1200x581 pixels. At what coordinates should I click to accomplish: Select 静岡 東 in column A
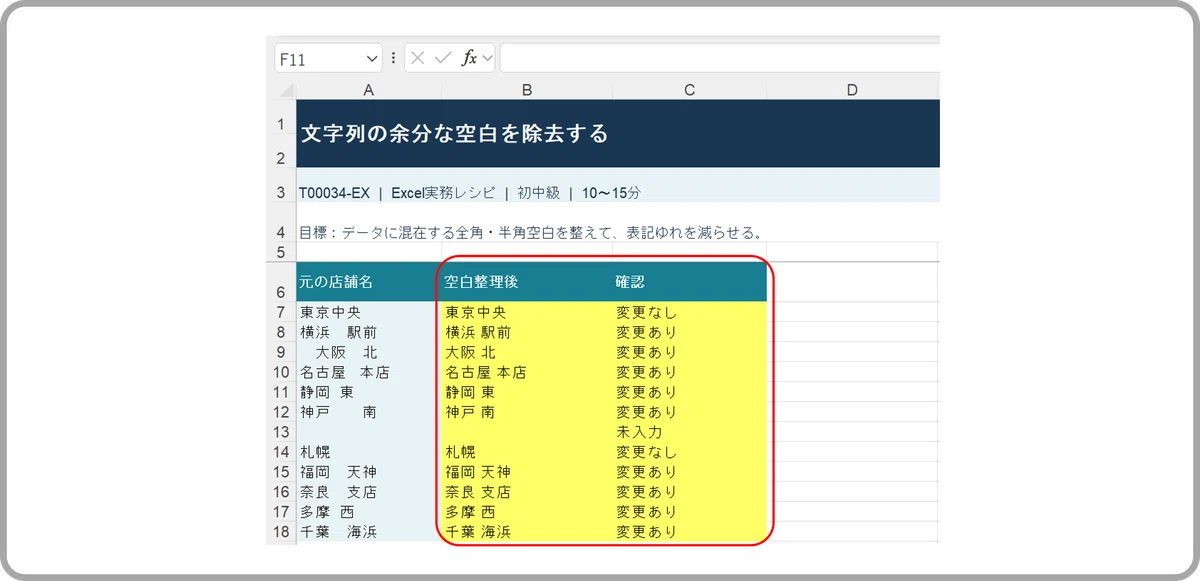pos(368,392)
